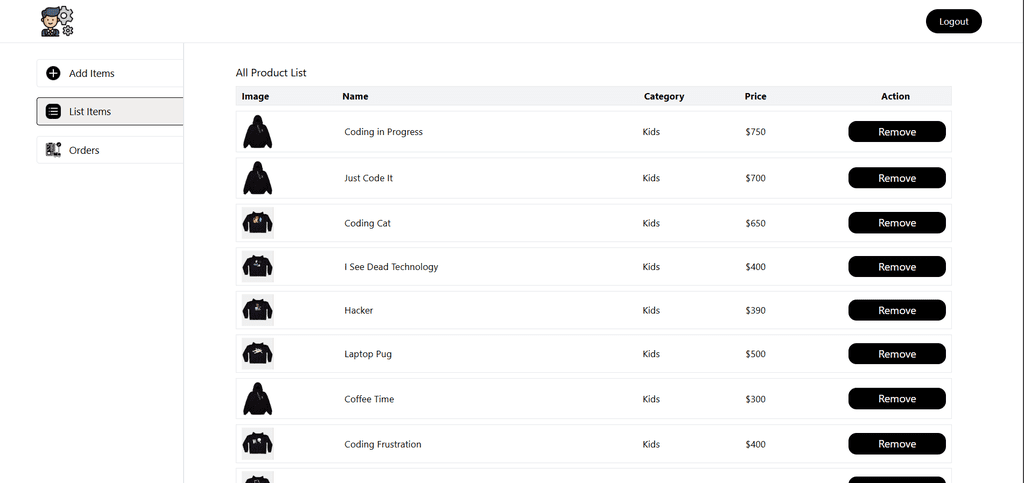Click the Price column header

click(x=756, y=97)
